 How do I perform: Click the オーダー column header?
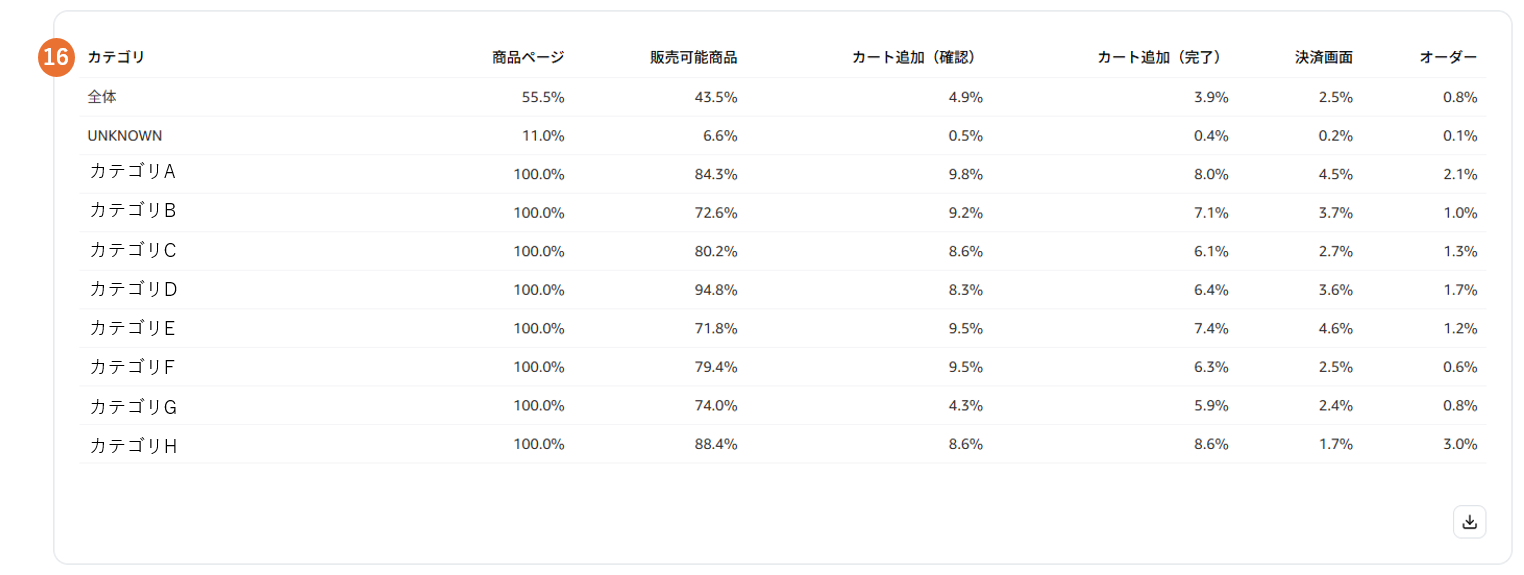pyautogui.click(x=1448, y=58)
